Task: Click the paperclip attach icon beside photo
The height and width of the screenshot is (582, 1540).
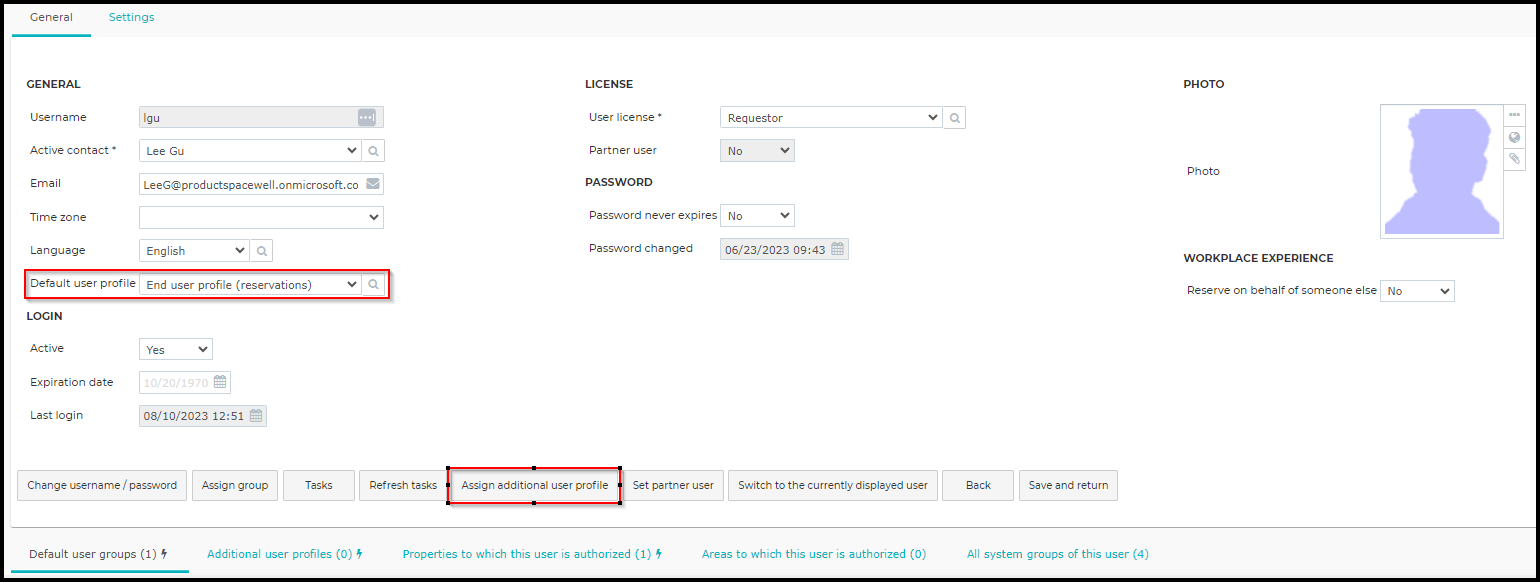Action: click(1514, 159)
